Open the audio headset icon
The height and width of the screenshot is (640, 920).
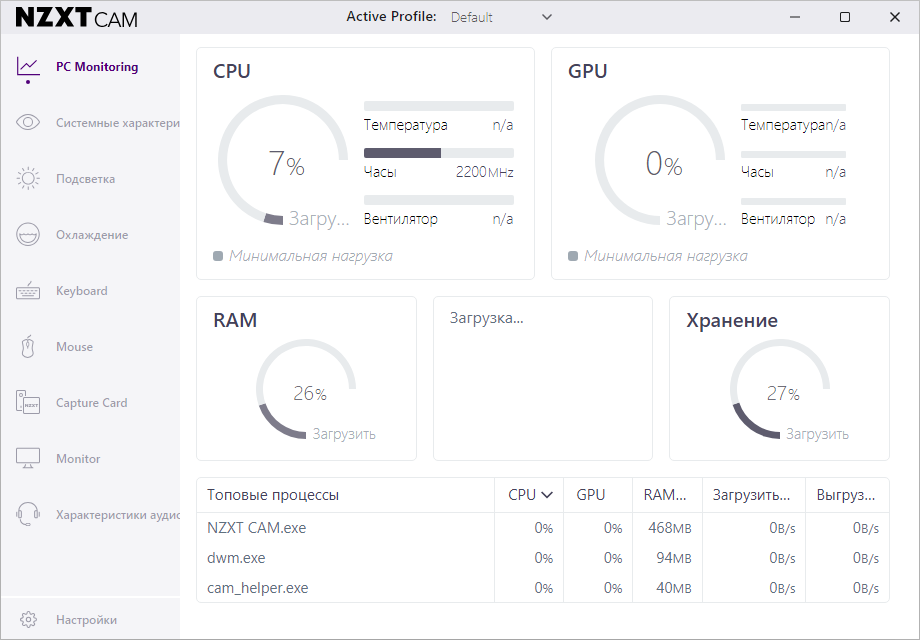pos(28,515)
